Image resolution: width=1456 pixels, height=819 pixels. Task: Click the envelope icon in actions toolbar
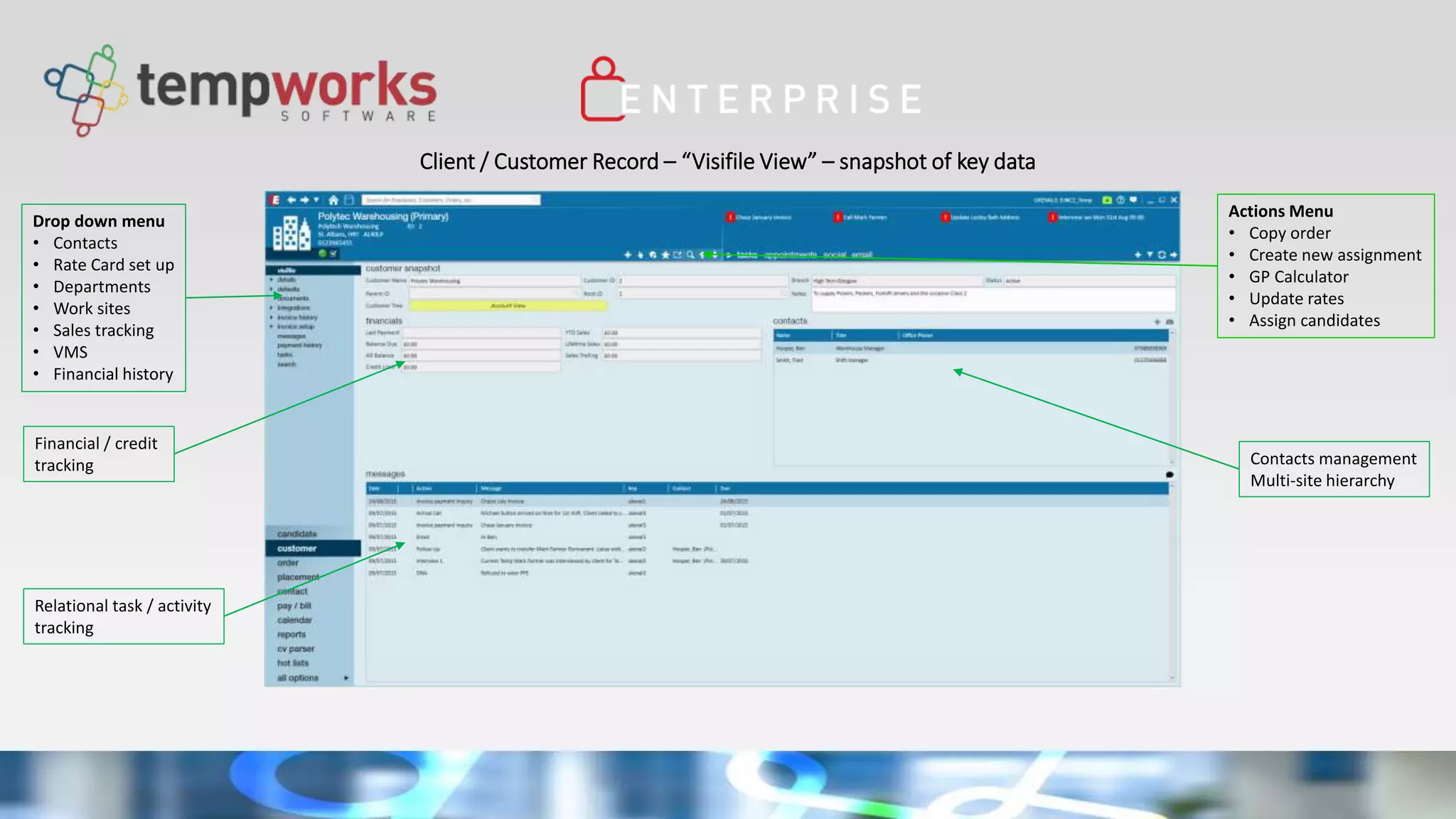[678, 255]
